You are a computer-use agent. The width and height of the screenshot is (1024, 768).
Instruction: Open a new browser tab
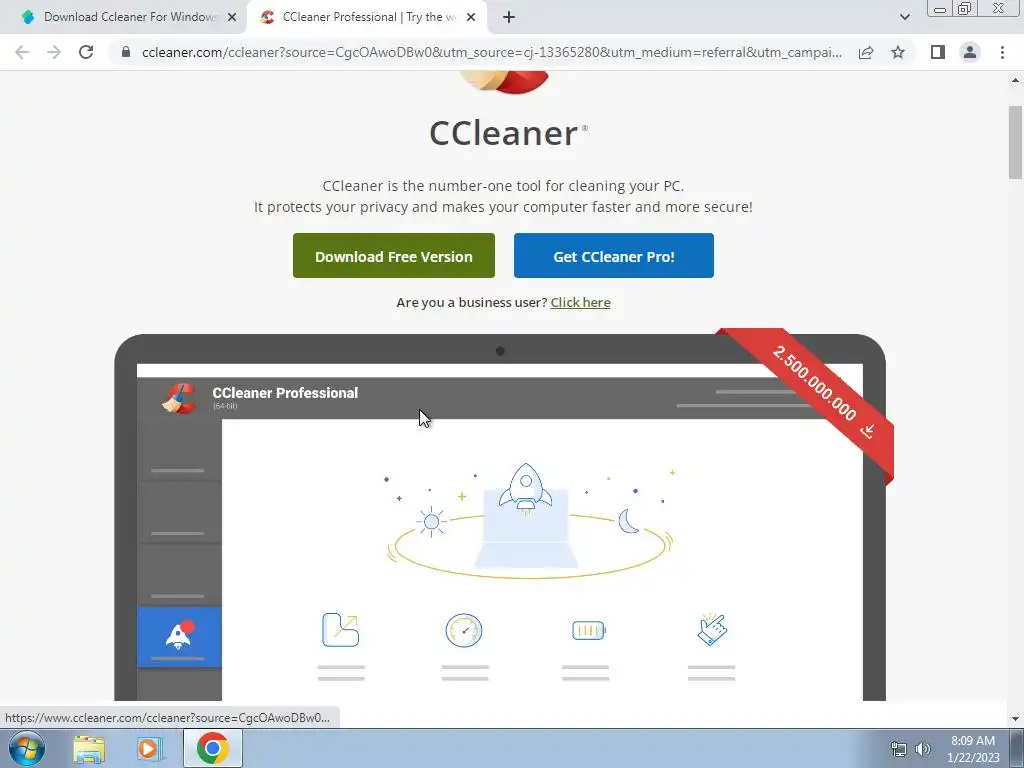[x=509, y=17]
